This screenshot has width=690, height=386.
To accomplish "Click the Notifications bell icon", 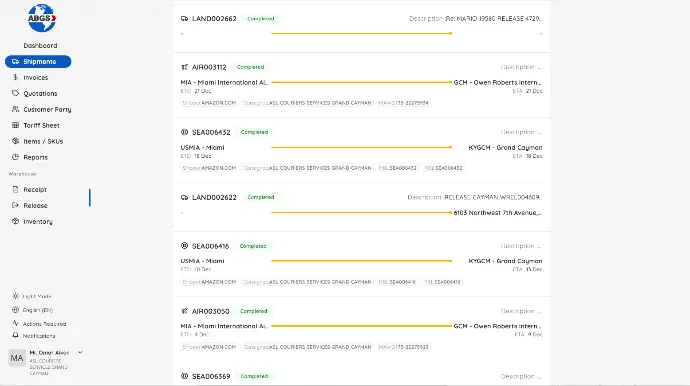I will [15, 335].
